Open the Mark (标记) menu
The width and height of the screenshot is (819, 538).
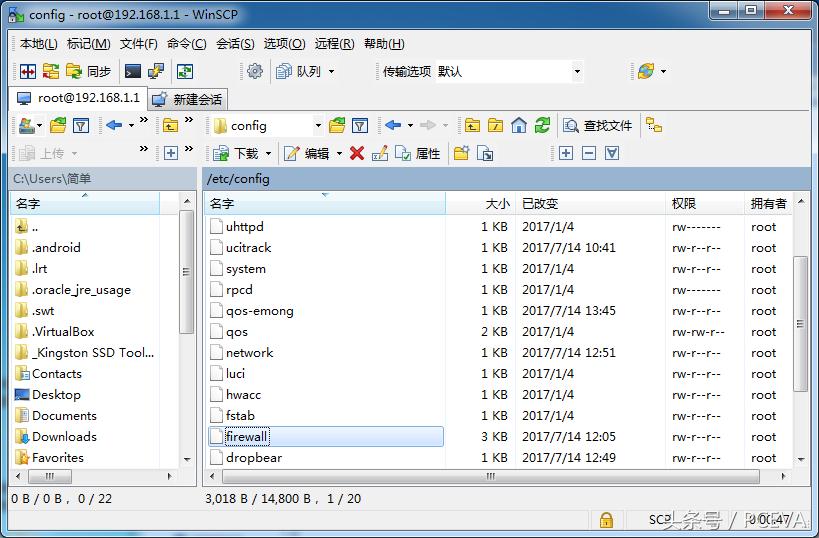(x=89, y=44)
